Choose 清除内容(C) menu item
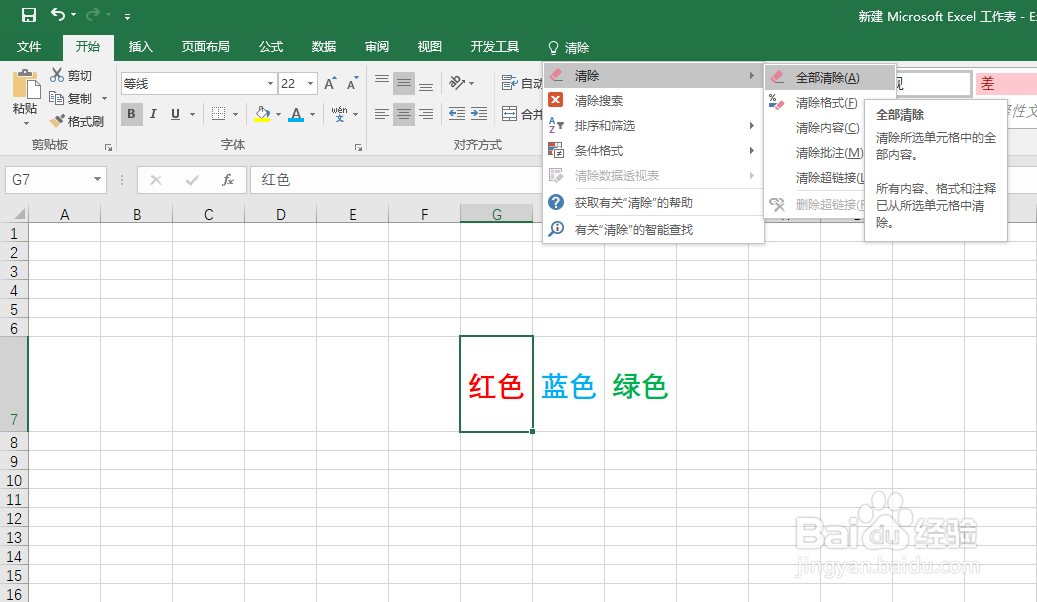1037x602 pixels. [x=827, y=128]
